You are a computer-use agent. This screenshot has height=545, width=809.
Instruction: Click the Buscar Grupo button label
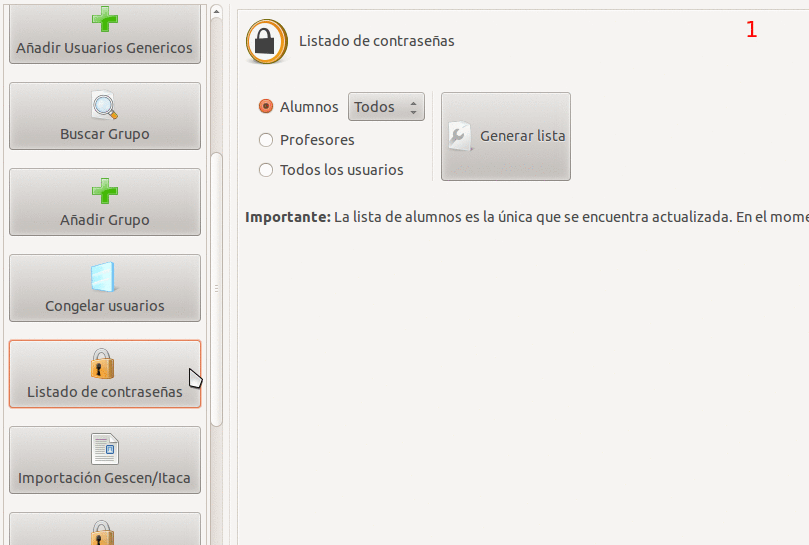pyautogui.click(x=105, y=134)
